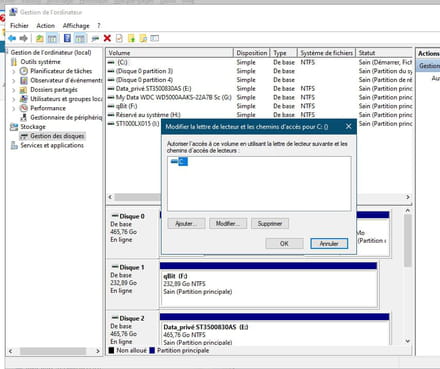Click the Observateur d'événements icon
This screenshot has width=440, height=369.
(23, 80)
